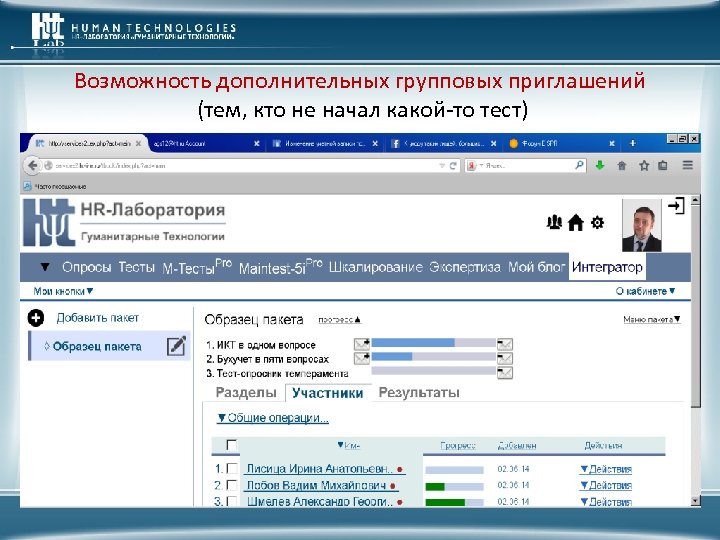Click envelope right of temperament test bar
This screenshot has width=720, height=540.
click(x=505, y=372)
